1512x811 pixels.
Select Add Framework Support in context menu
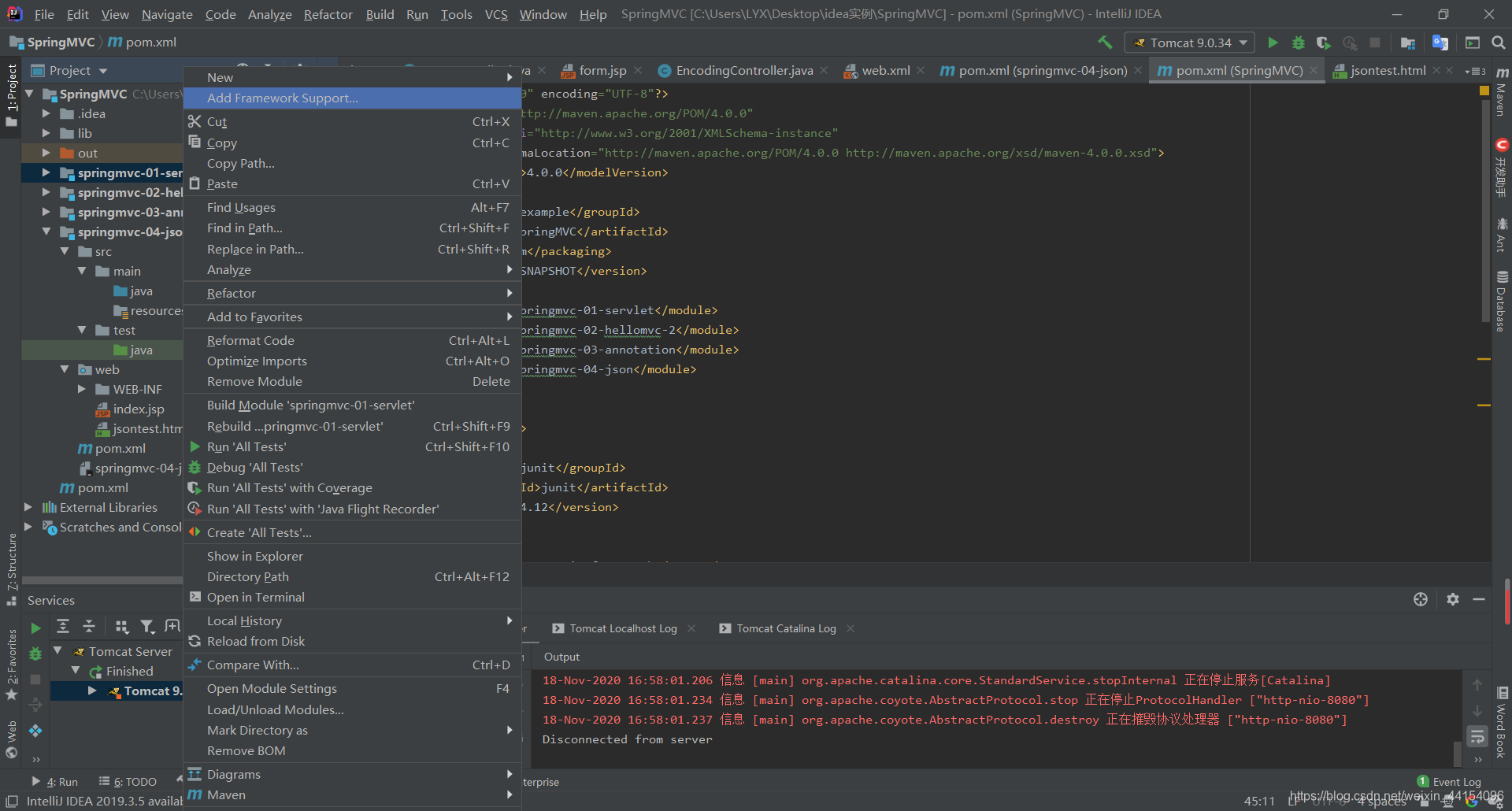tap(352, 98)
